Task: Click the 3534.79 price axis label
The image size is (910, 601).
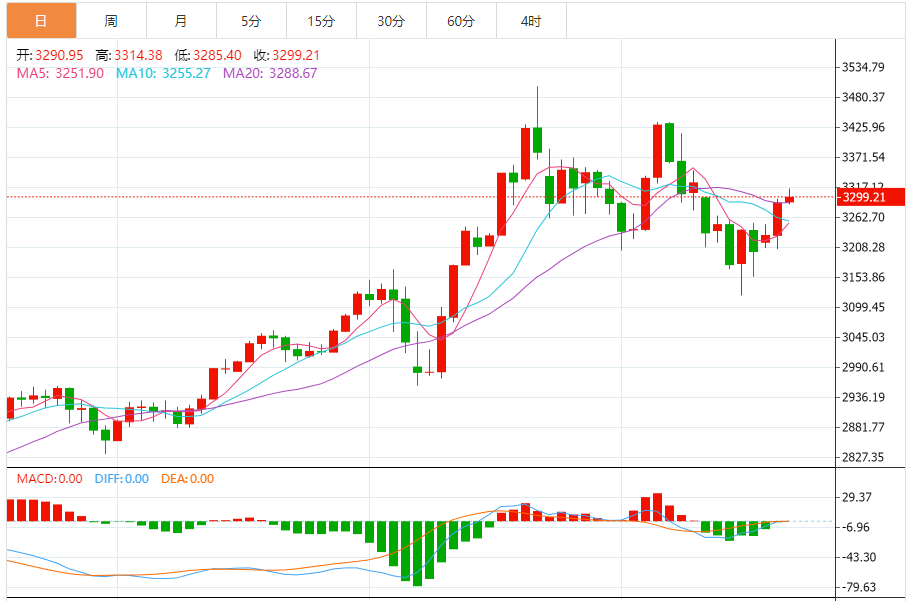Action: click(863, 67)
